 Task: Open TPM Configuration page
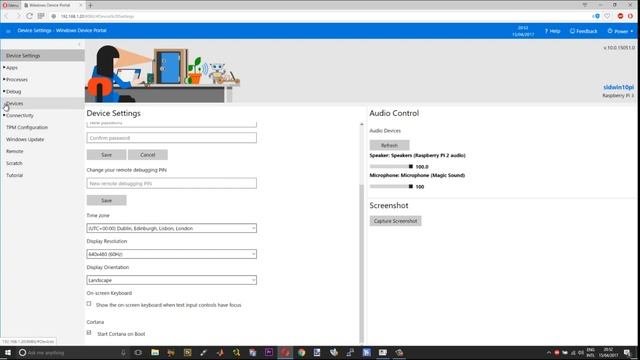(27, 127)
